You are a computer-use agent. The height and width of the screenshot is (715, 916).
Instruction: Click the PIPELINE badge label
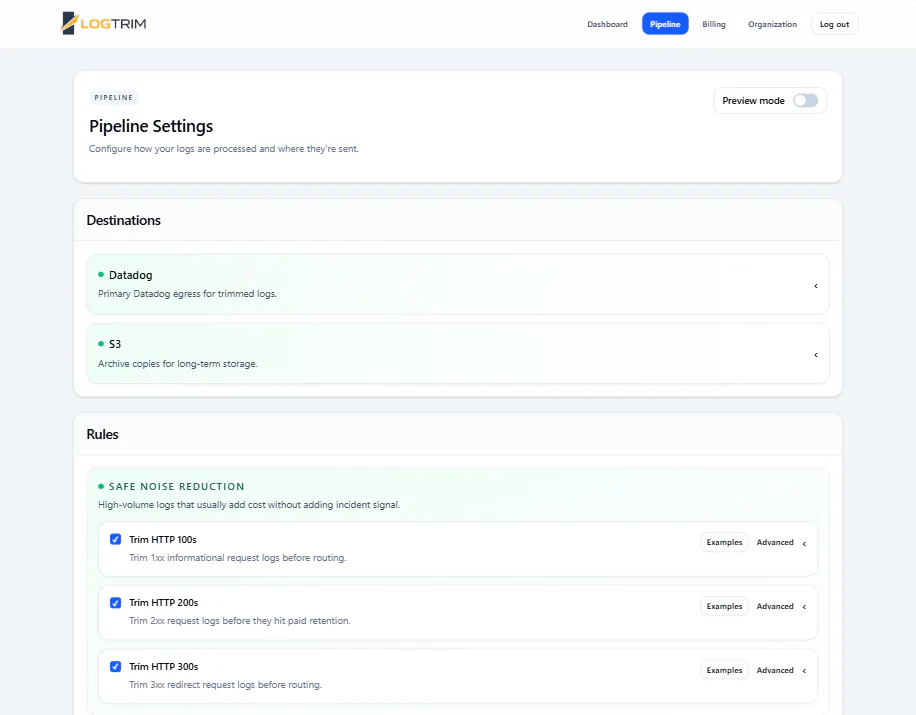(x=113, y=98)
